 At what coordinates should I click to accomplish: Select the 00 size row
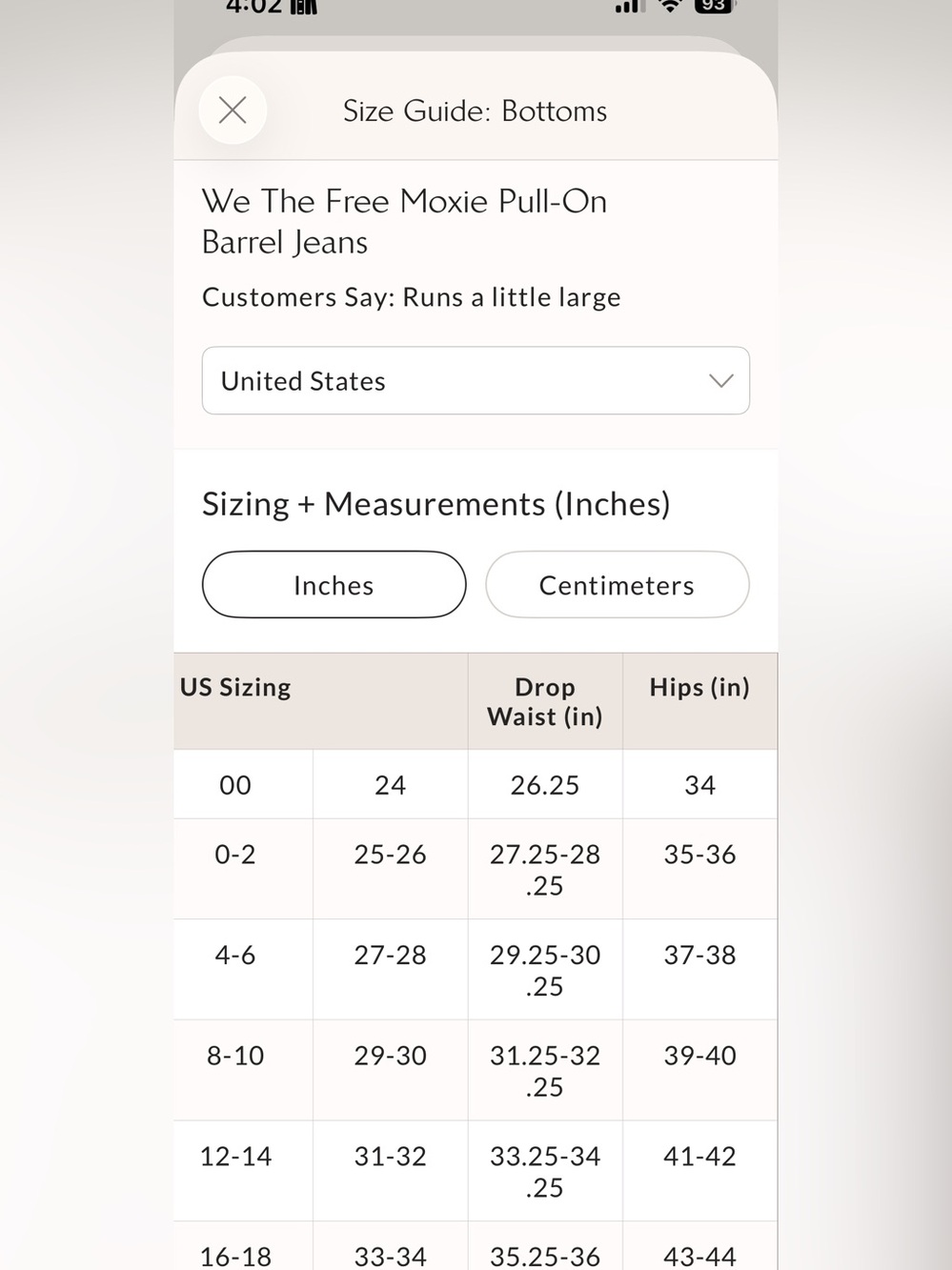(x=476, y=784)
